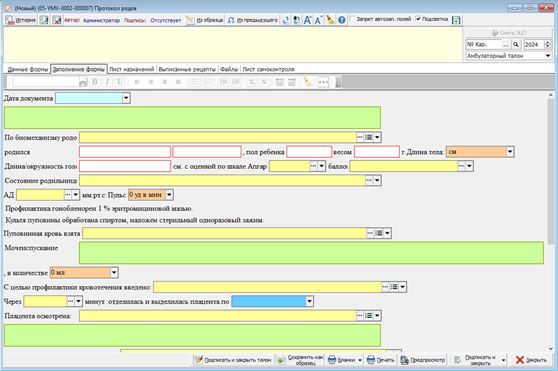Viewport: 558px width, 371px height.
Task: Click the ellipsis in Апгар score field
Action: [313, 166]
